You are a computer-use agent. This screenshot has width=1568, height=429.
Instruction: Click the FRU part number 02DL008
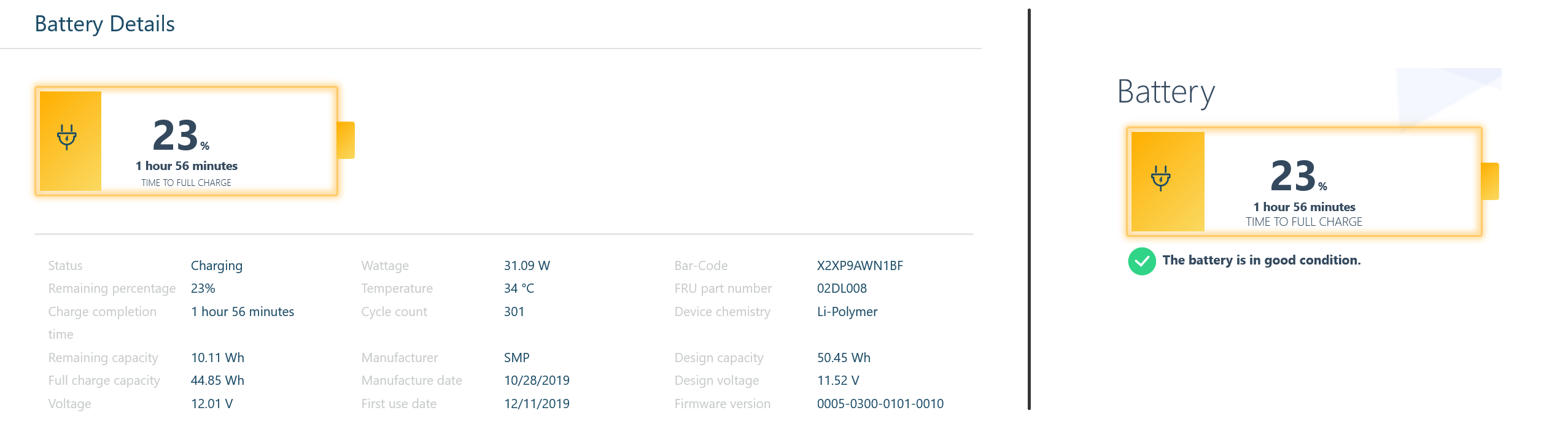[x=842, y=288]
